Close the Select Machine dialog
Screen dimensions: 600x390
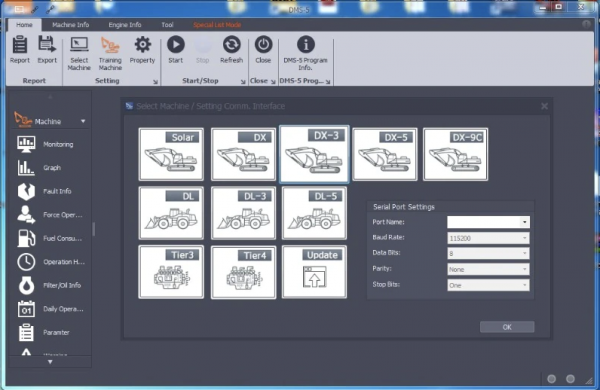click(544, 106)
